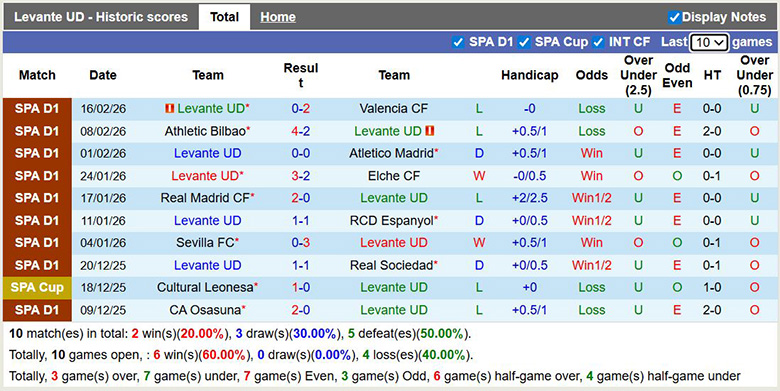Open Sevilla FC team link

click(x=205, y=243)
